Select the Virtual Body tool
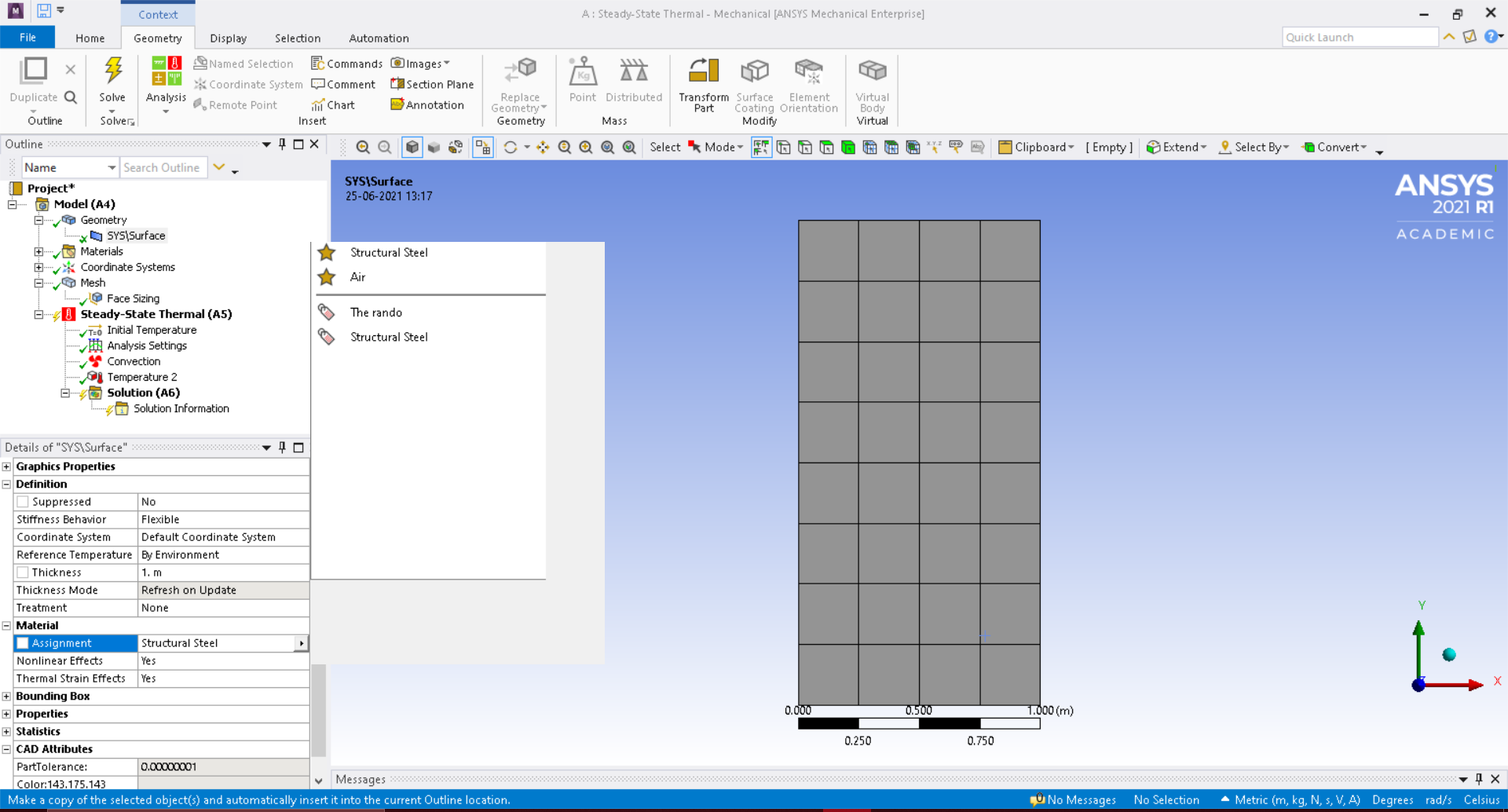 [872, 71]
